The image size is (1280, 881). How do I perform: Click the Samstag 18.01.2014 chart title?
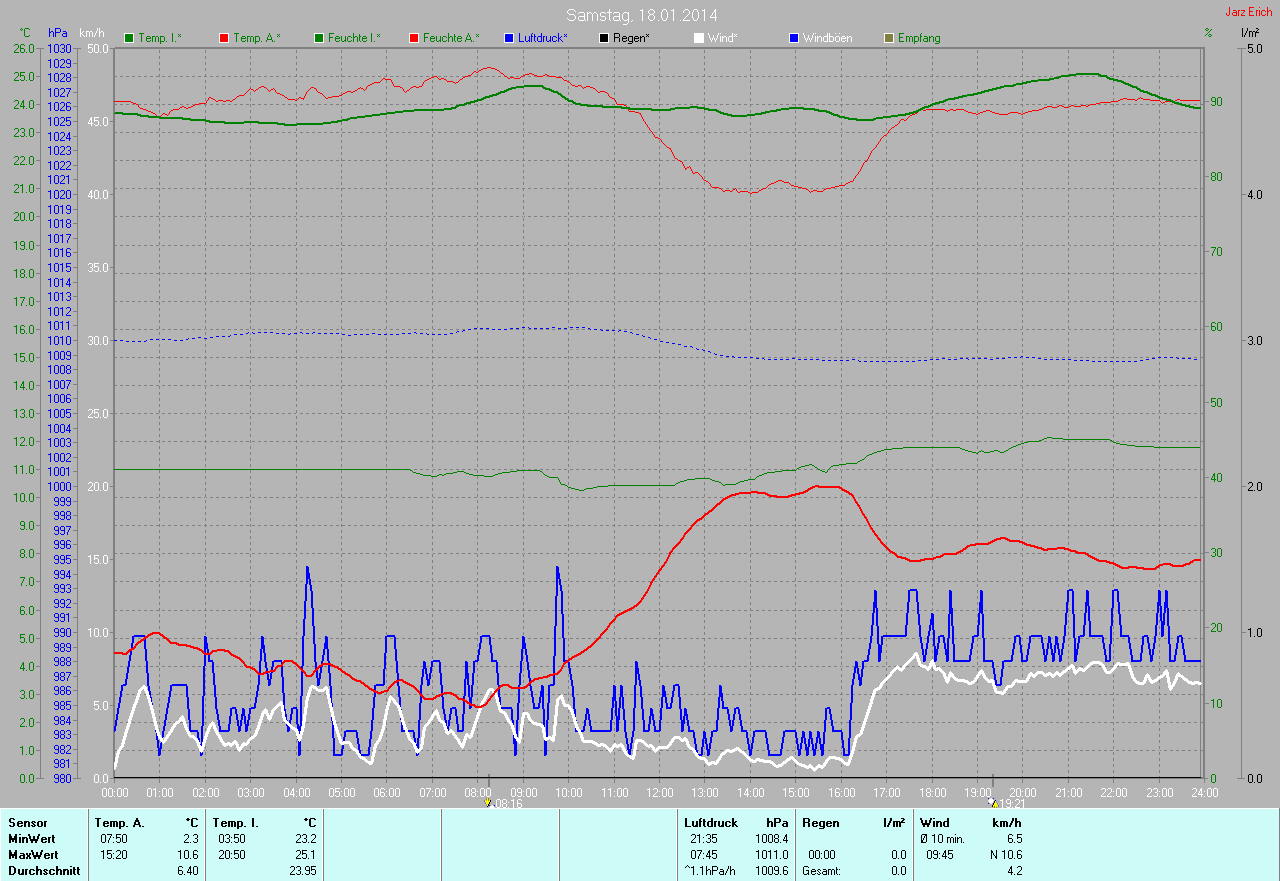pyautogui.click(x=641, y=15)
